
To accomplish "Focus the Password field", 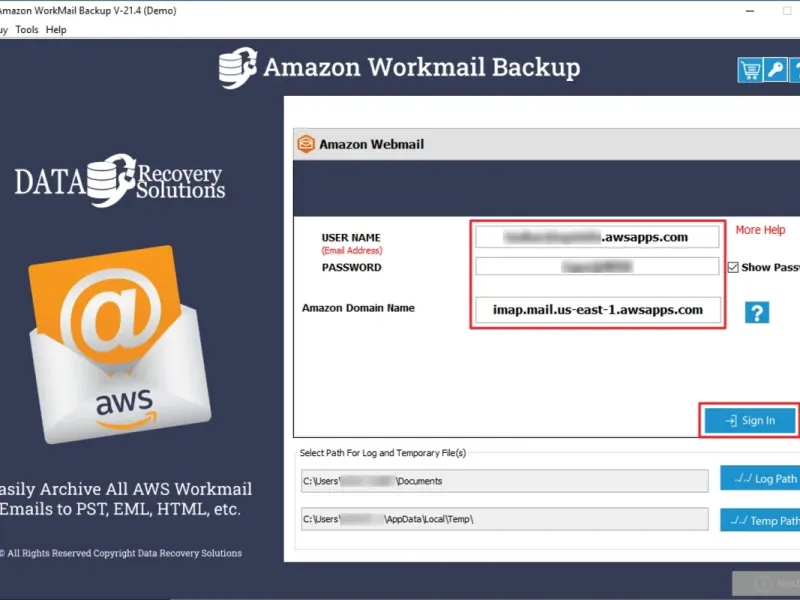I will click(x=597, y=266).
